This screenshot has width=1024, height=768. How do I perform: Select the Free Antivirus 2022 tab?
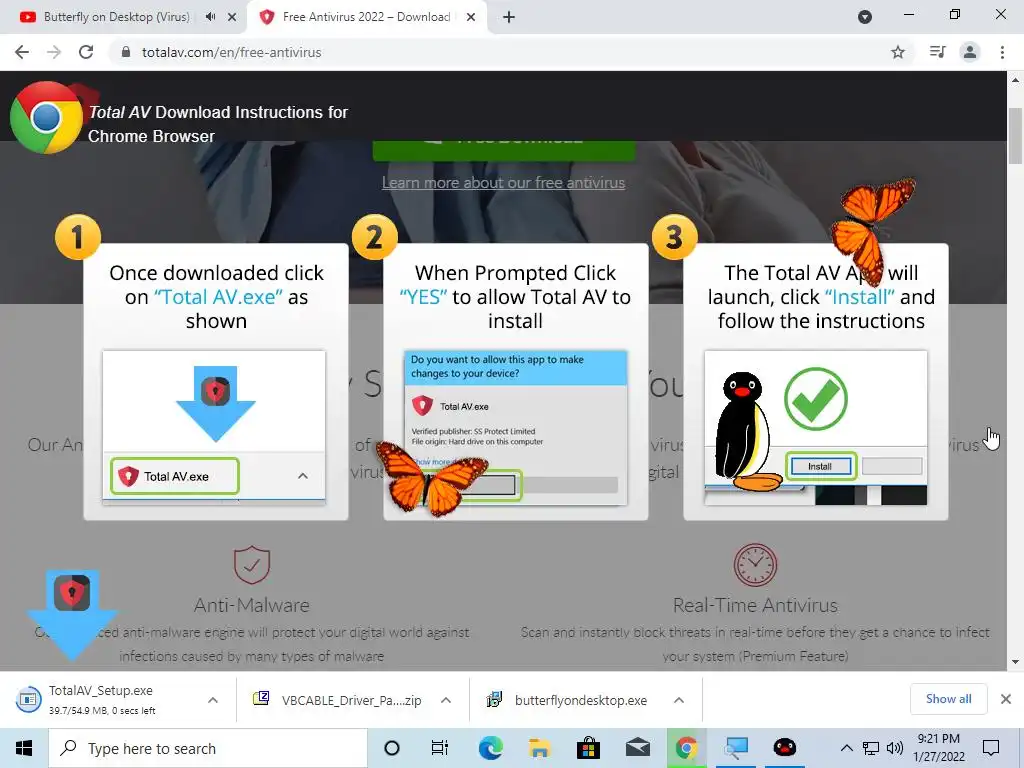click(366, 17)
